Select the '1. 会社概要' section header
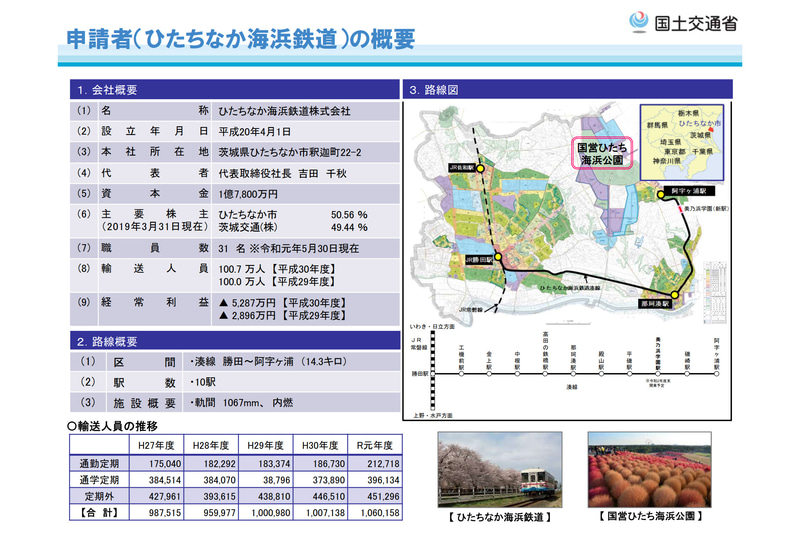 (235, 90)
